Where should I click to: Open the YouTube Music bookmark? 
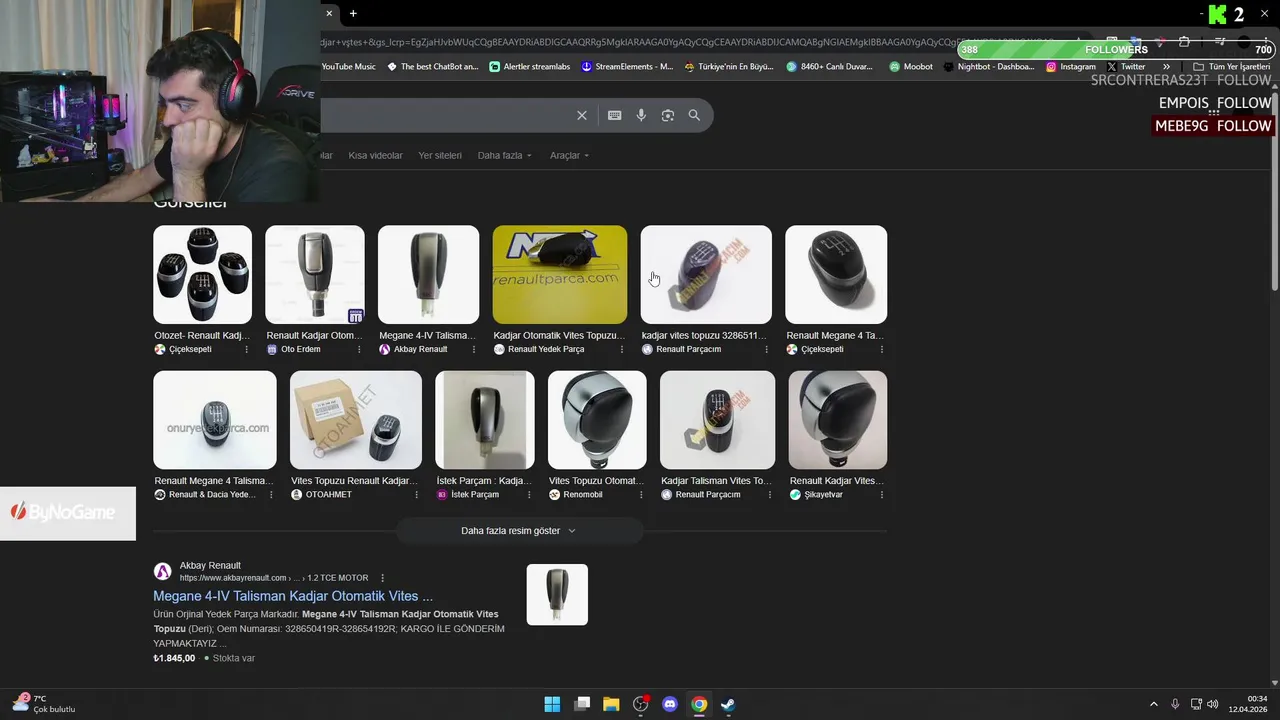pos(348,67)
